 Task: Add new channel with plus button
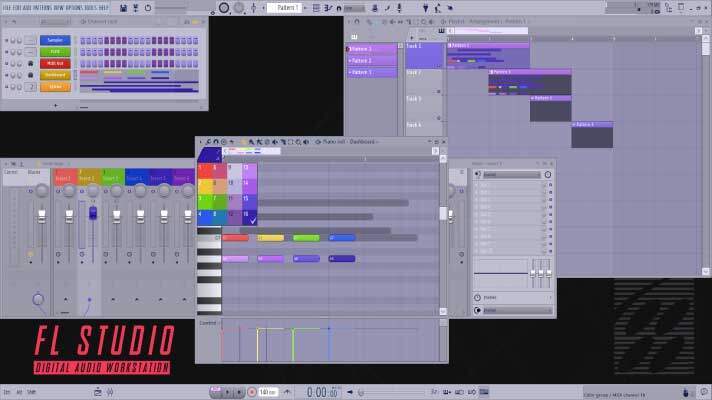pos(54,104)
